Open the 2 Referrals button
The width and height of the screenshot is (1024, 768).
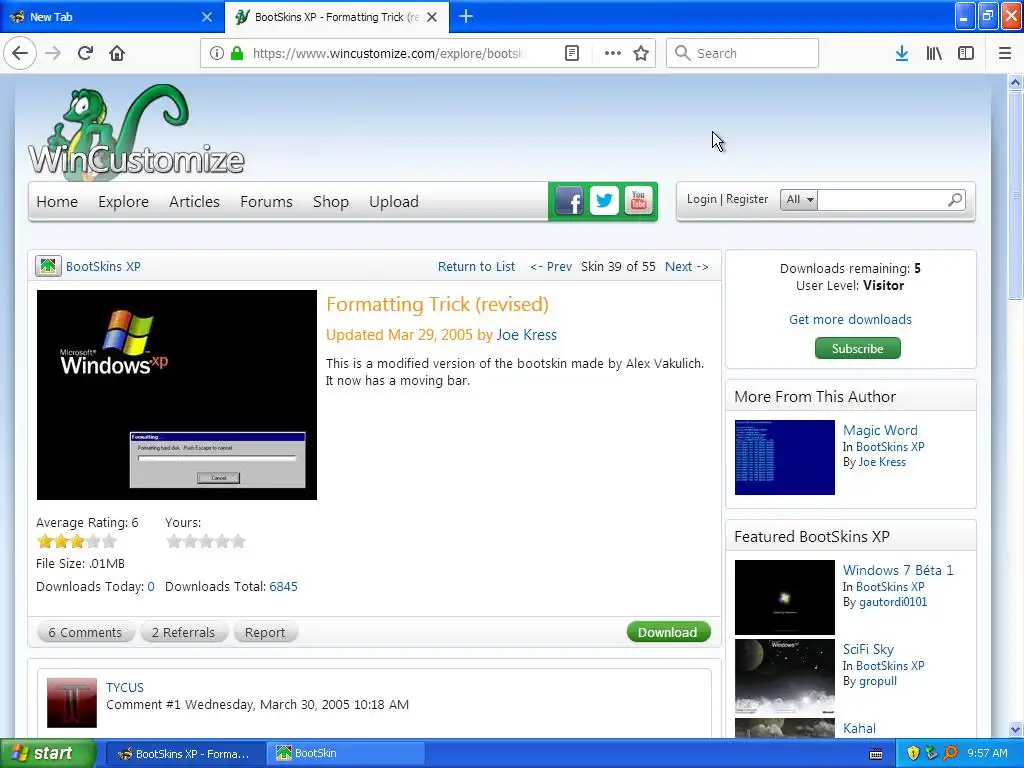pos(183,632)
